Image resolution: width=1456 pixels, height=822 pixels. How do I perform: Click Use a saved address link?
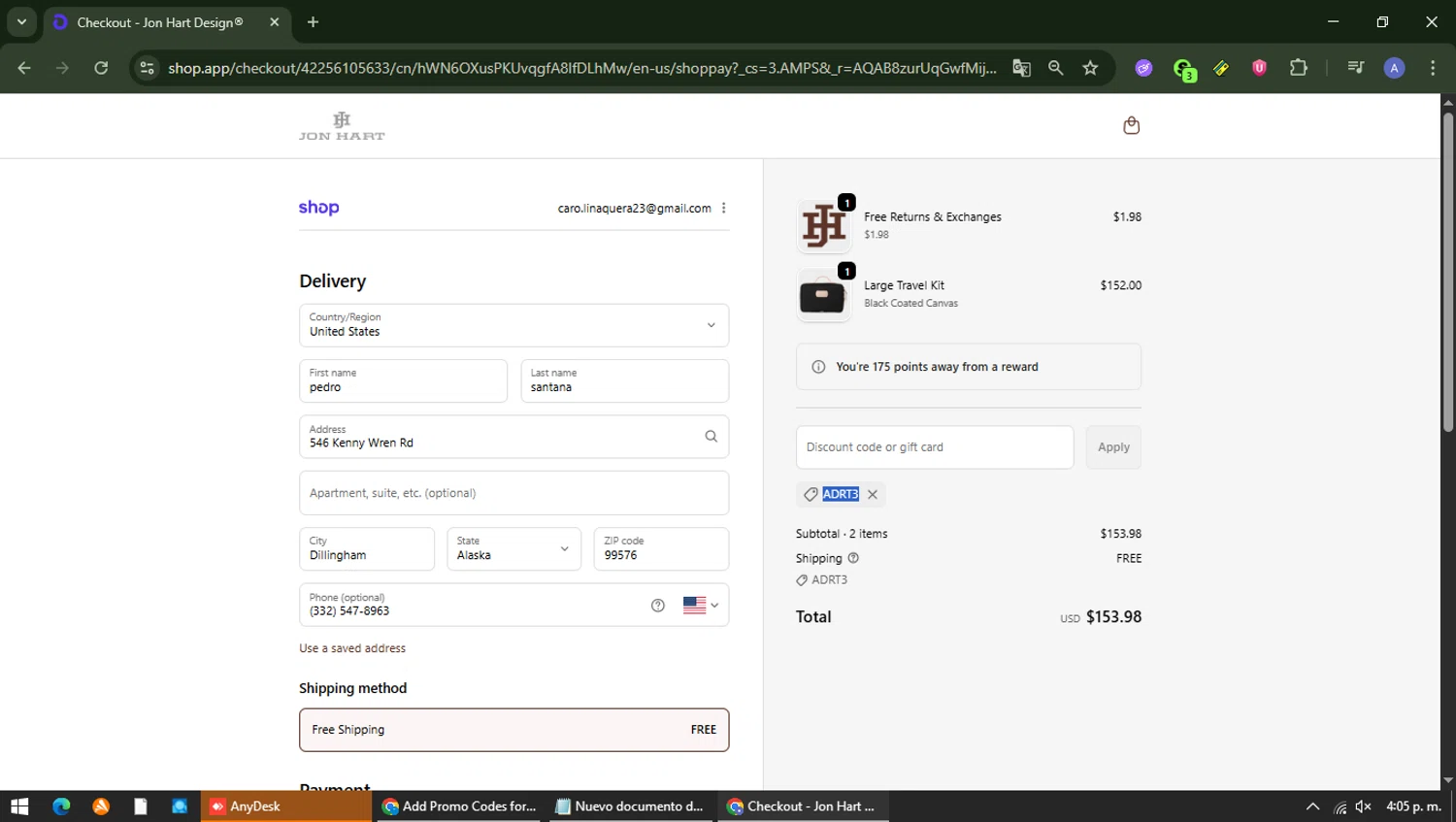tap(352, 648)
